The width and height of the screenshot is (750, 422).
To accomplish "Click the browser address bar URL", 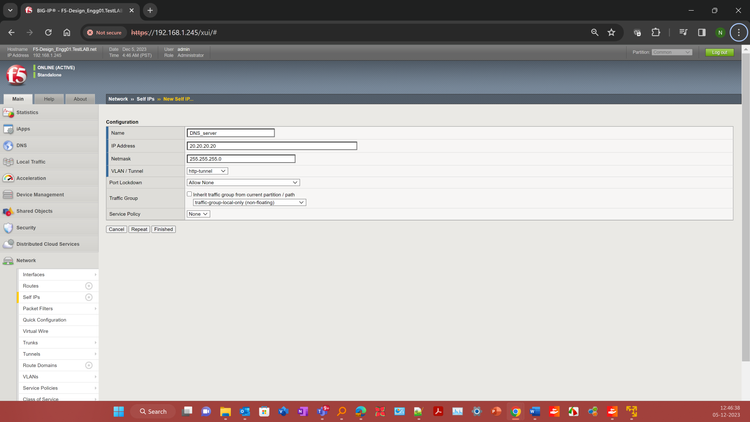I will pos(174,33).
